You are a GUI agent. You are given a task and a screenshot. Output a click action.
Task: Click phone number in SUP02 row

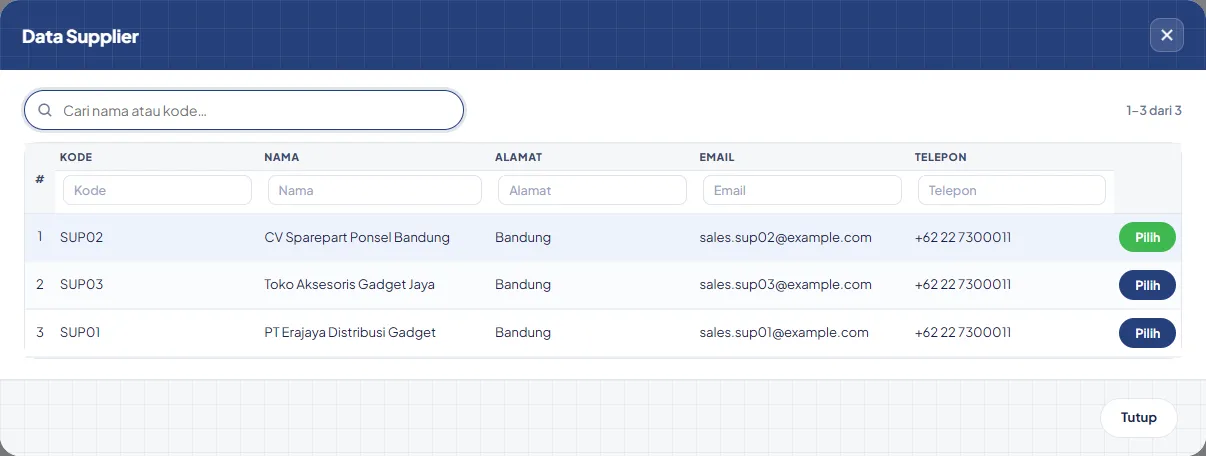(x=963, y=238)
